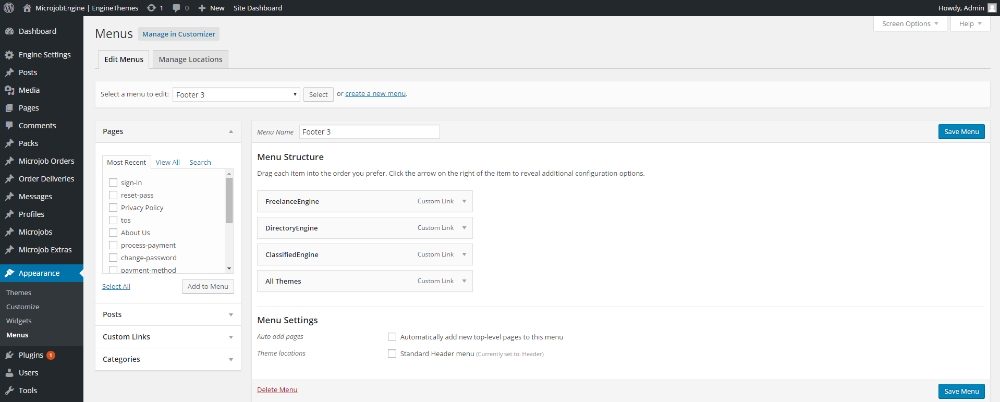Image resolution: width=1000 pixels, height=402 pixels.
Task: Click the Menu Name input field
Action: [x=368, y=132]
